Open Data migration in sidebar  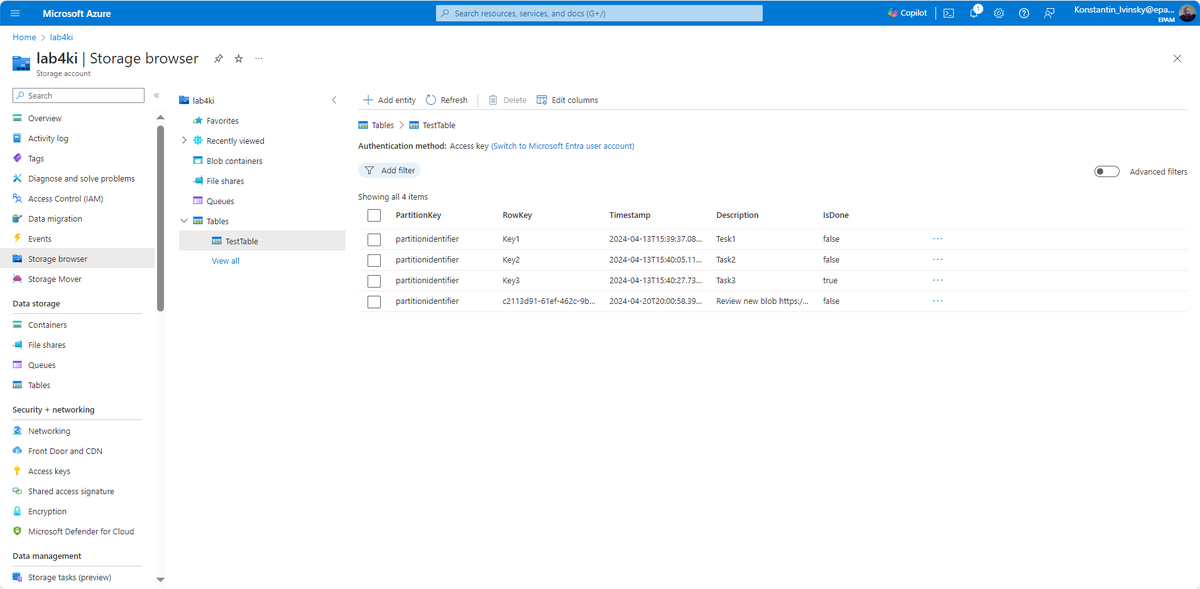pos(55,218)
